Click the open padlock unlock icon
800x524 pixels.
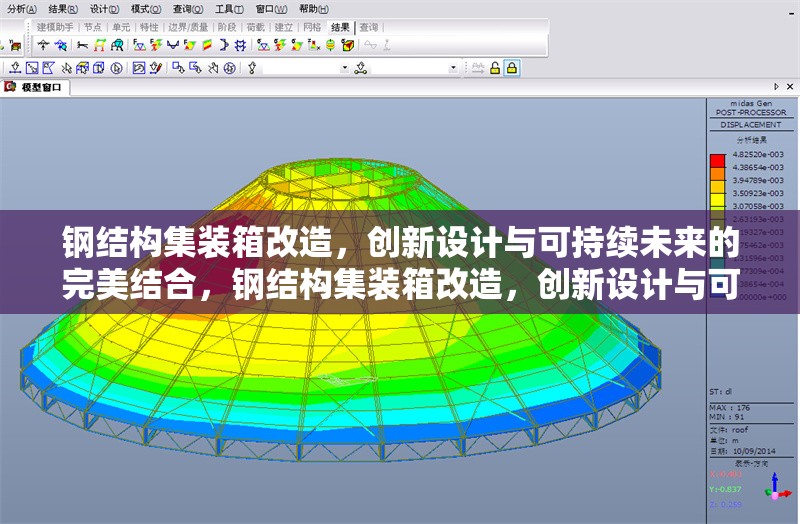pos(494,68)
